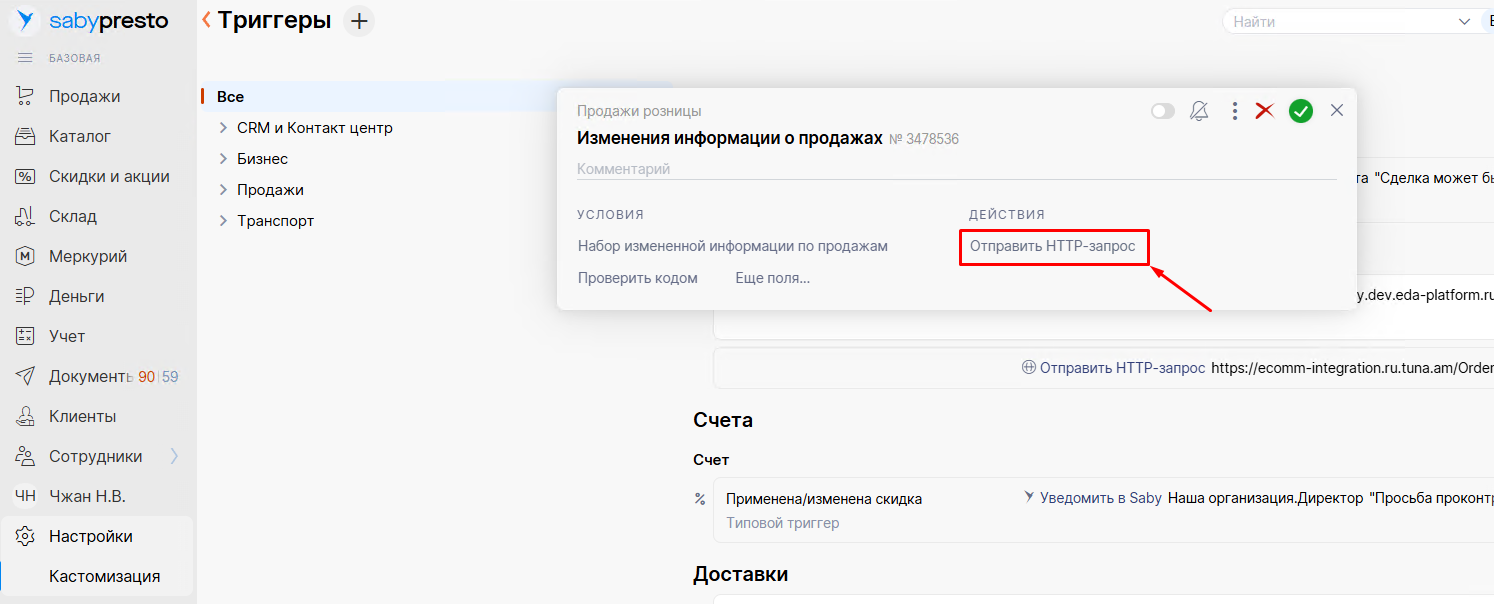Click the plus icon to add trigger
1494x604 pixels.
359,20
